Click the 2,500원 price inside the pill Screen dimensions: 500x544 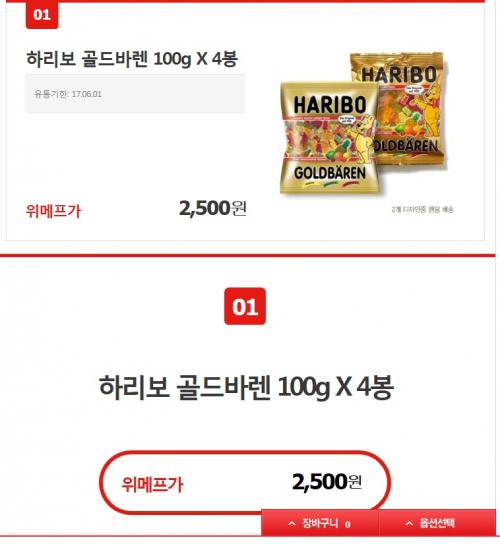[327, 482]
